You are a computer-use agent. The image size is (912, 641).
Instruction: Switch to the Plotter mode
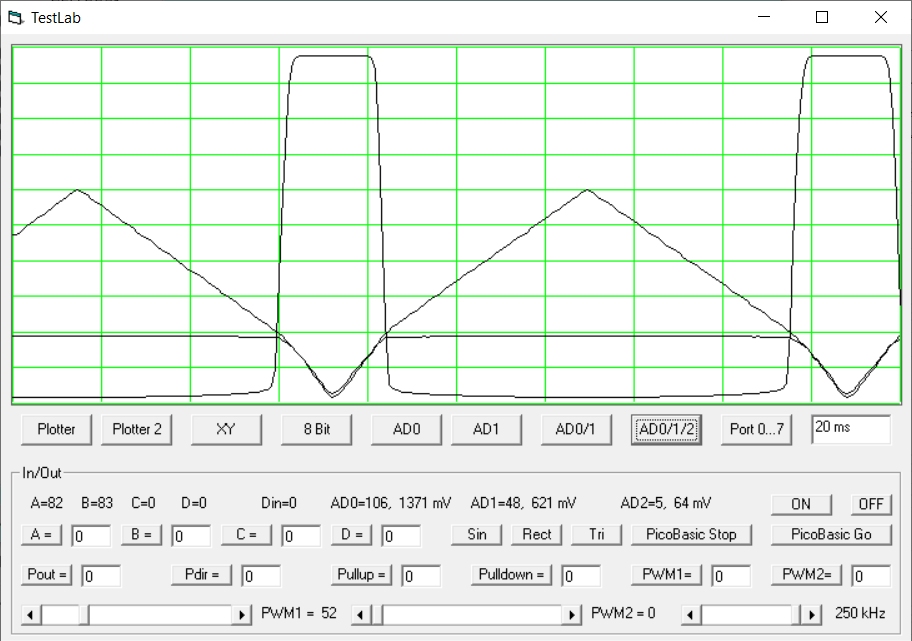[x=56, y=429]
